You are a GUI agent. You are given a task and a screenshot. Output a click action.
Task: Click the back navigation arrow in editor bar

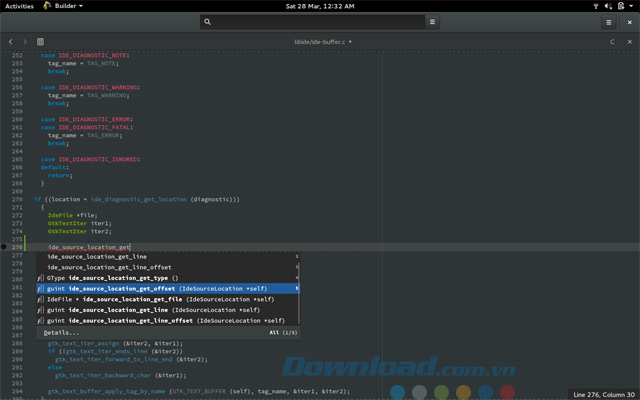[10, 42]
